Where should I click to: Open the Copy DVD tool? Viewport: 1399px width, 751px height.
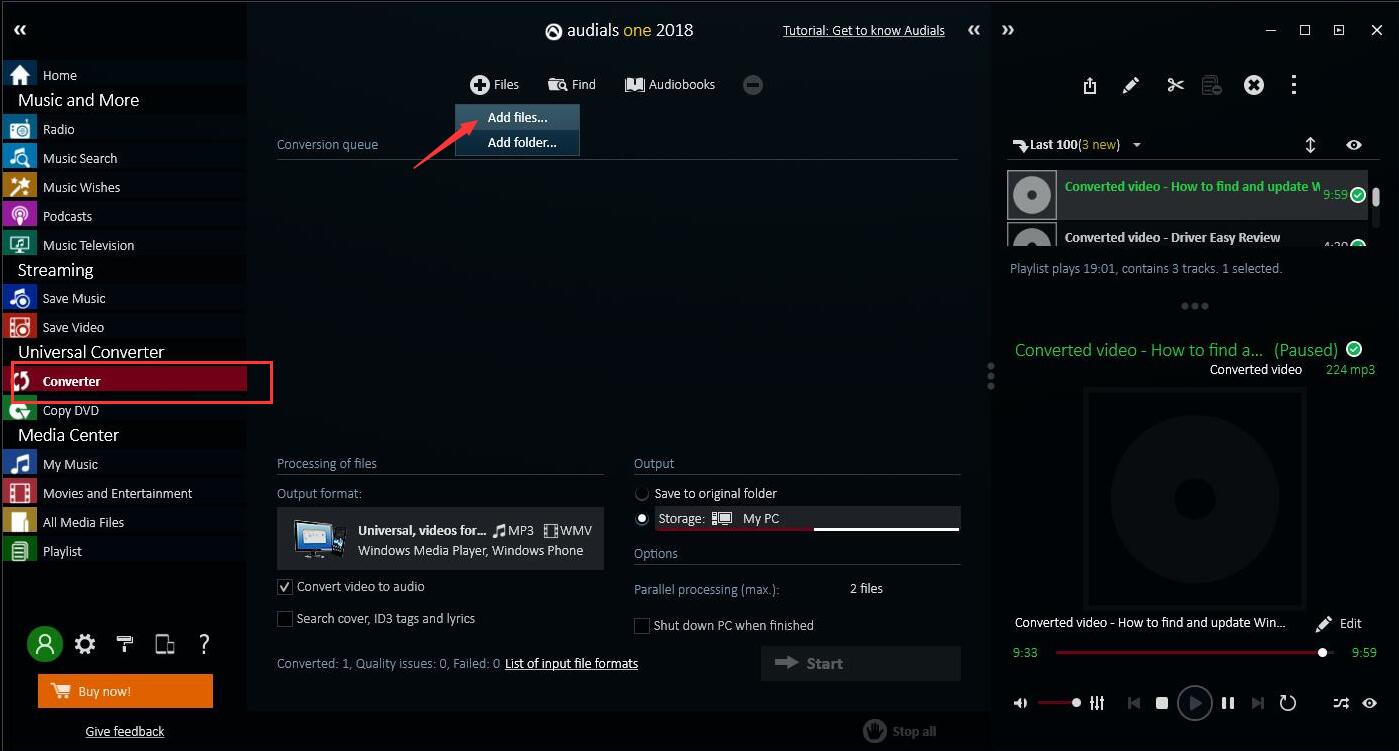69,410
